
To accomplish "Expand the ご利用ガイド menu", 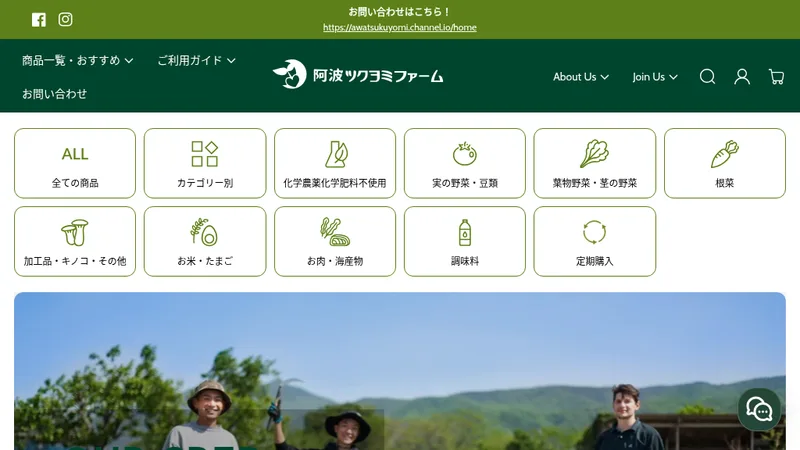I will [x=196, y=60].
